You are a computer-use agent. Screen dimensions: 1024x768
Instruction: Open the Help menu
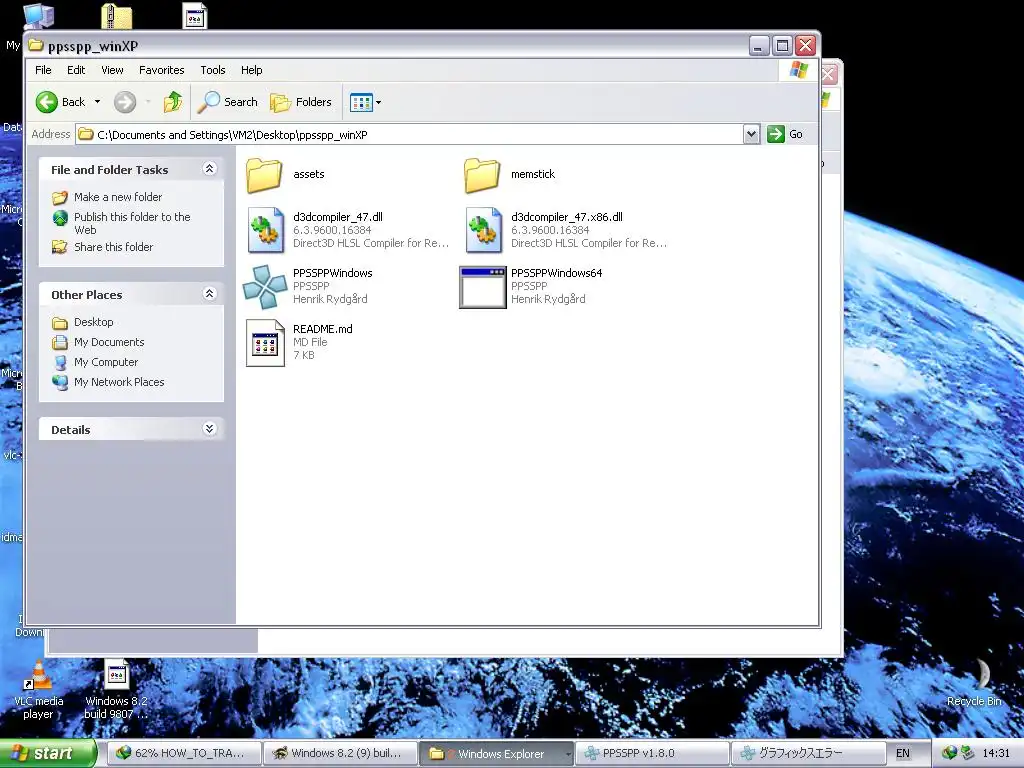(251, 70)
